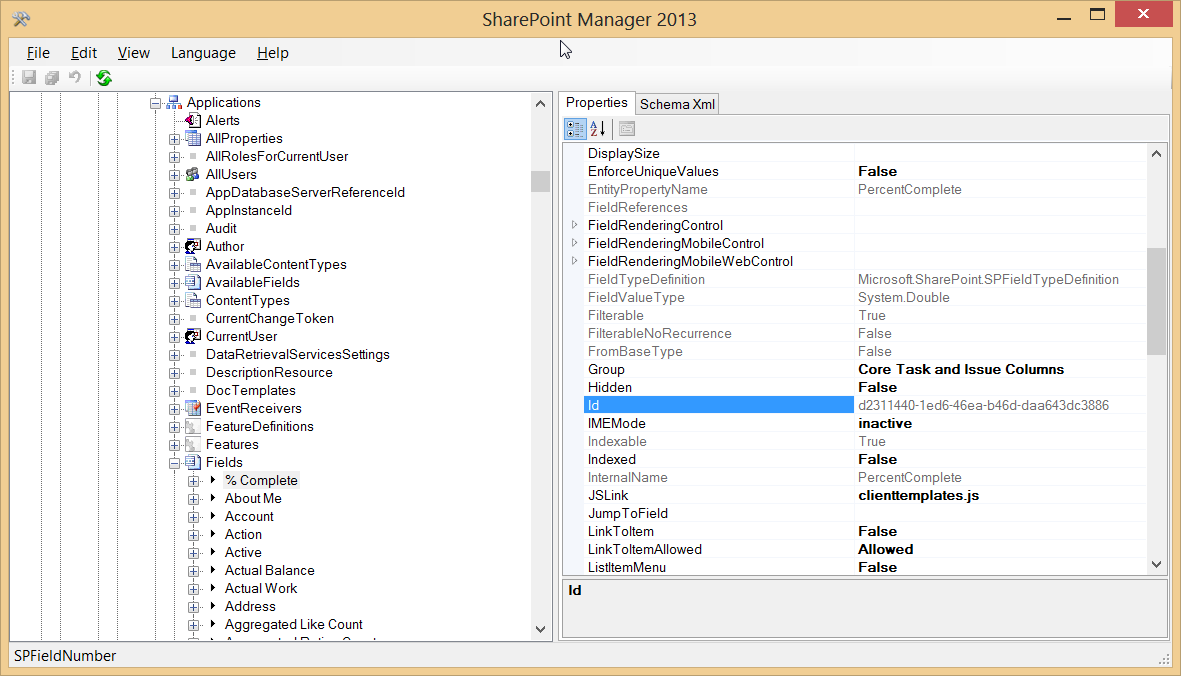The image size is (1181, 676).
Task: Select the DescriptionResource tree item
Action: [269, 373]
